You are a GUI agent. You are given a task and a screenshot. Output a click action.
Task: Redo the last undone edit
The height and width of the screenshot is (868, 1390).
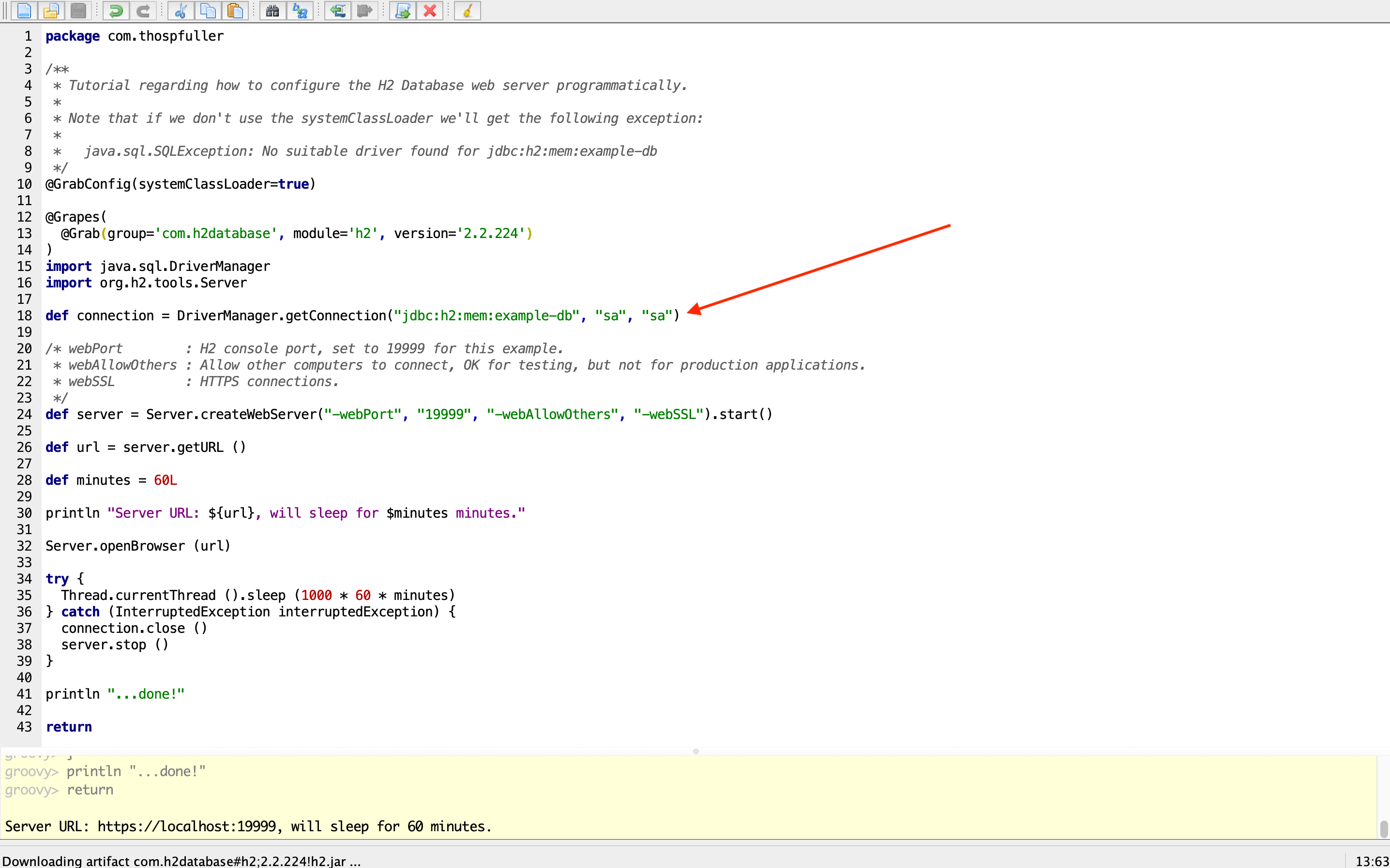tap(143, 10)
